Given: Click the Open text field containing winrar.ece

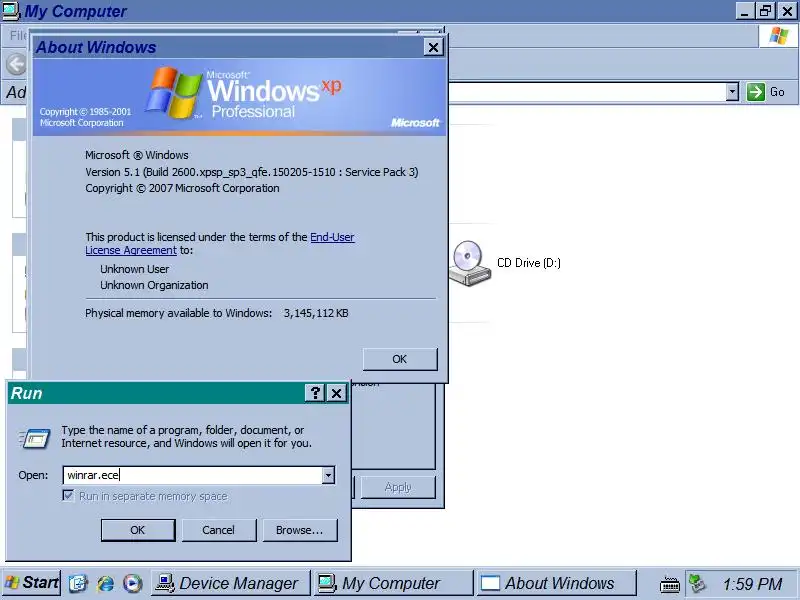Looking at the screenshot, I should tap(192, 475).
